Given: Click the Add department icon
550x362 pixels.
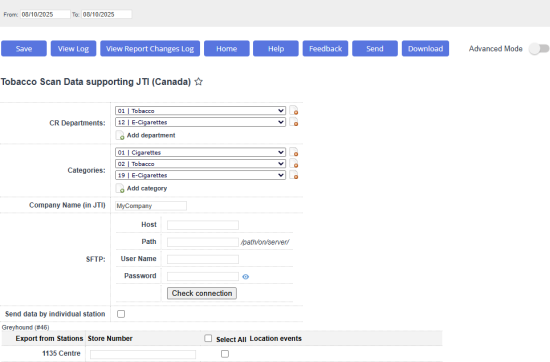Looking at the screenshot, I should pyautogui.click(x=120, y=135).
